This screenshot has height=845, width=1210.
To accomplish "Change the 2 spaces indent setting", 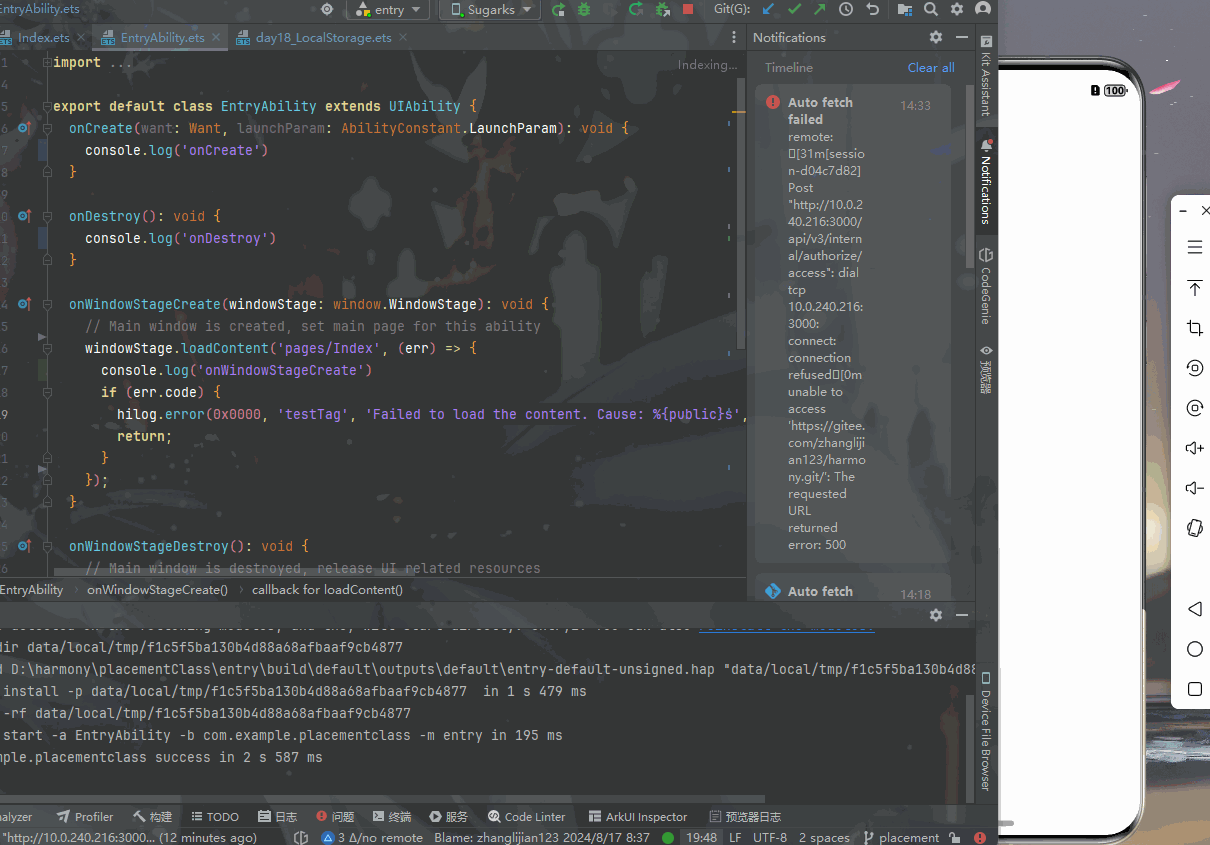I will [824, 838].
